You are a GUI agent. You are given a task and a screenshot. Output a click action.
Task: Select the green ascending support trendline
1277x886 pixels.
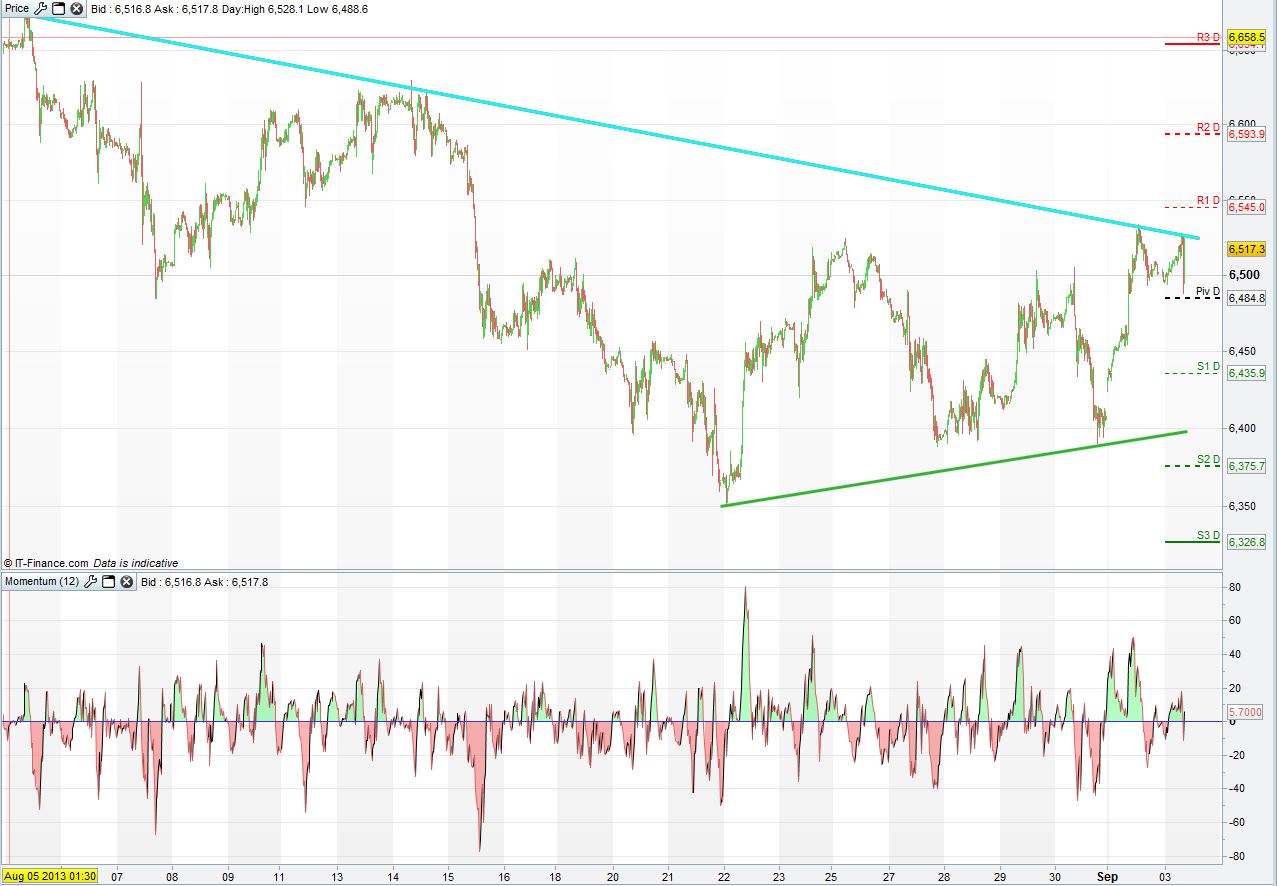[950, 469]
